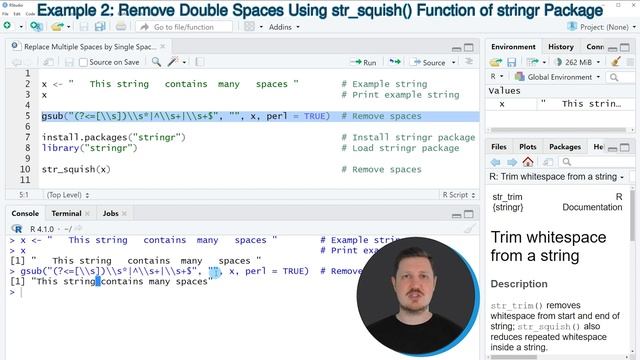The height and width of the screenshot is (360, 640).
Task: Click save icon in editor toolbar
Action: (x=69, y=62)
